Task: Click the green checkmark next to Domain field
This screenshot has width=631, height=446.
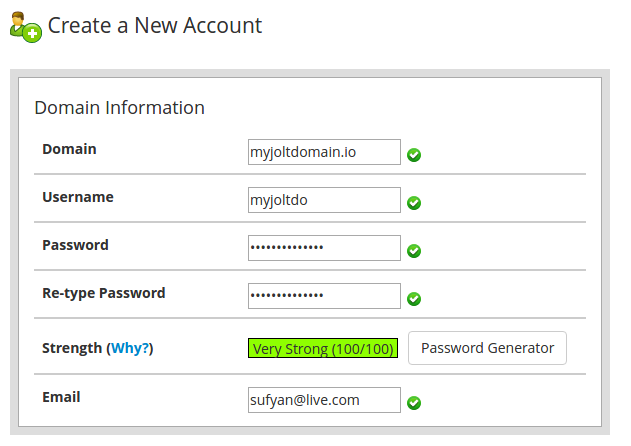Action: point(414,155)
